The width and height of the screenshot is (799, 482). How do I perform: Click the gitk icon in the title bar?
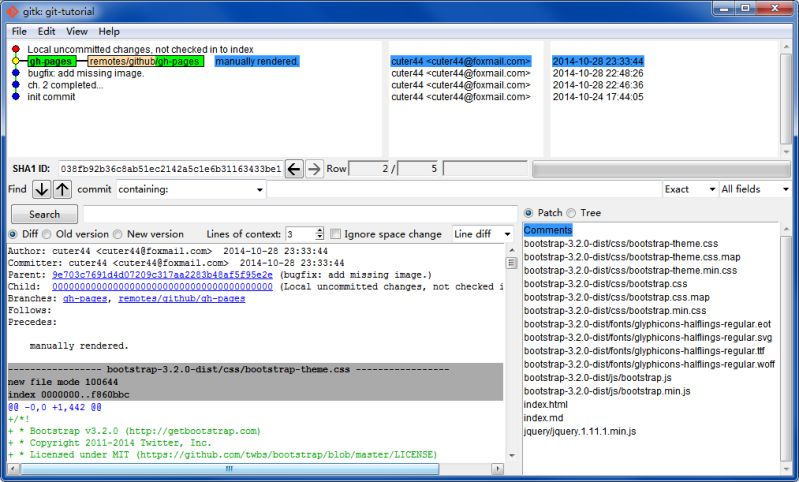(12, 11)
